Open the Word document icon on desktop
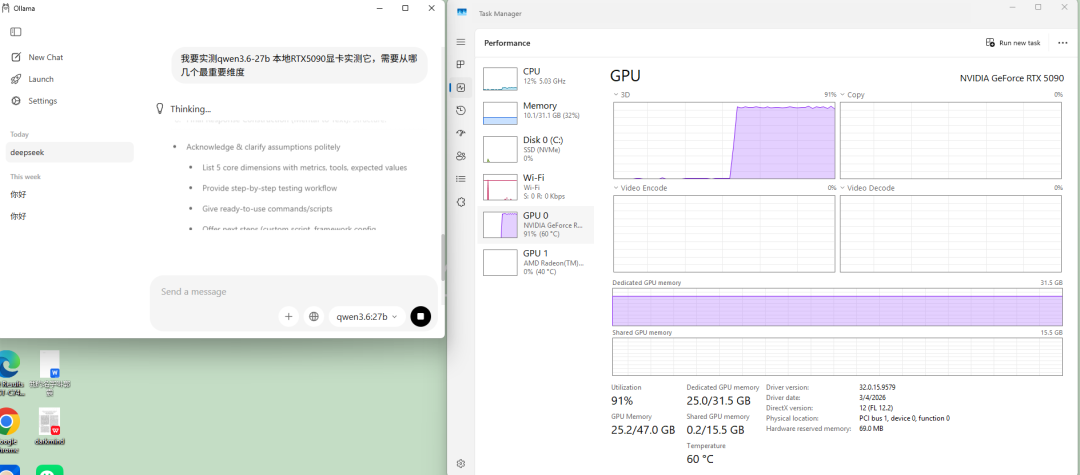 tap(50, 372)
